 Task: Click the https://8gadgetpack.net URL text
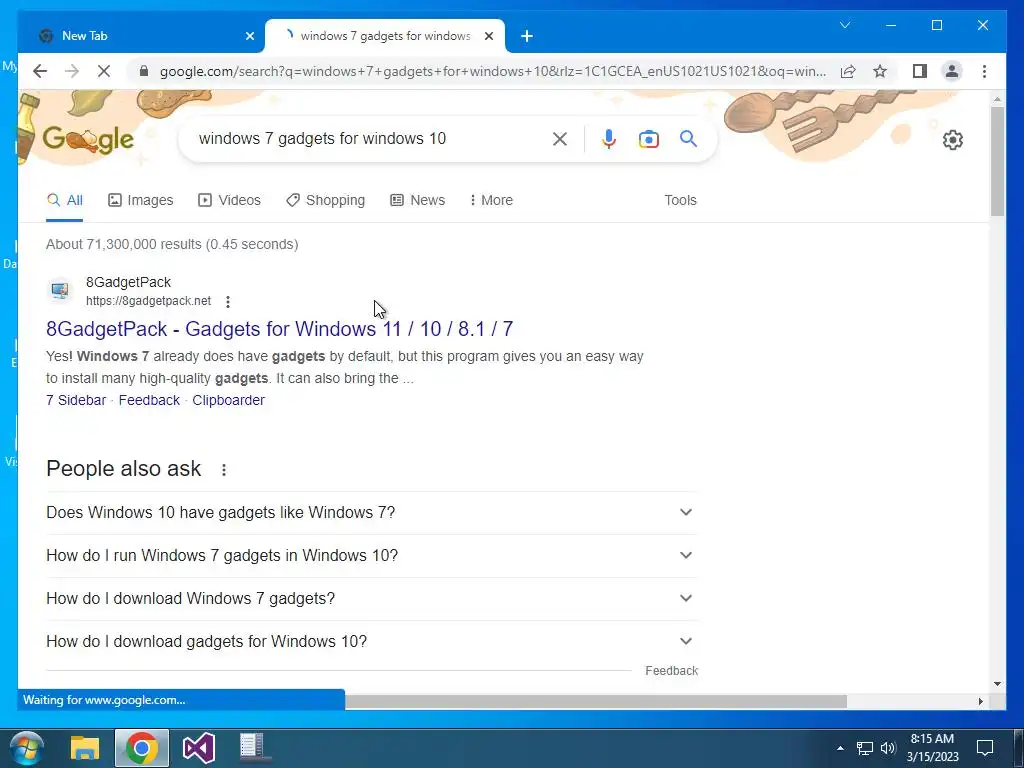148,301
